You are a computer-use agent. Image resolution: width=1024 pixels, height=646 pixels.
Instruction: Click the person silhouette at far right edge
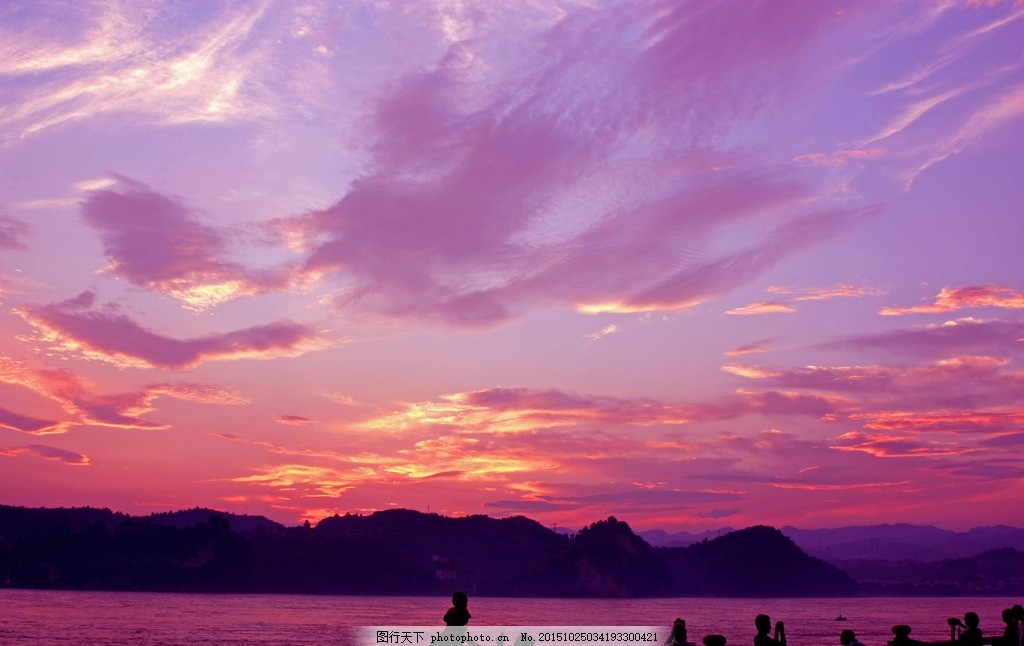pyautogui.click(x=1012, y=626)
